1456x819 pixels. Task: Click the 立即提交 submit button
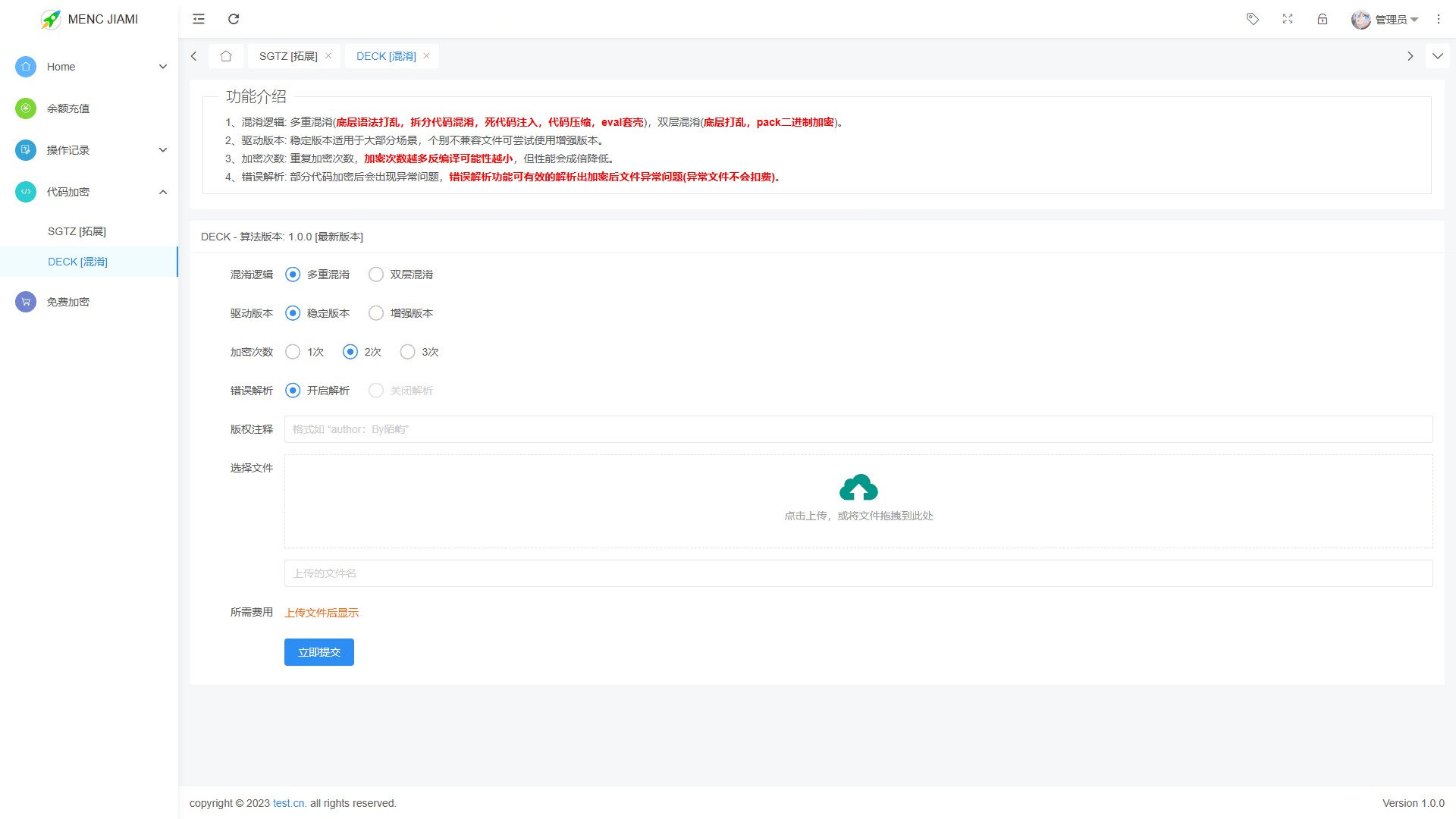click(x=318, y=652)
